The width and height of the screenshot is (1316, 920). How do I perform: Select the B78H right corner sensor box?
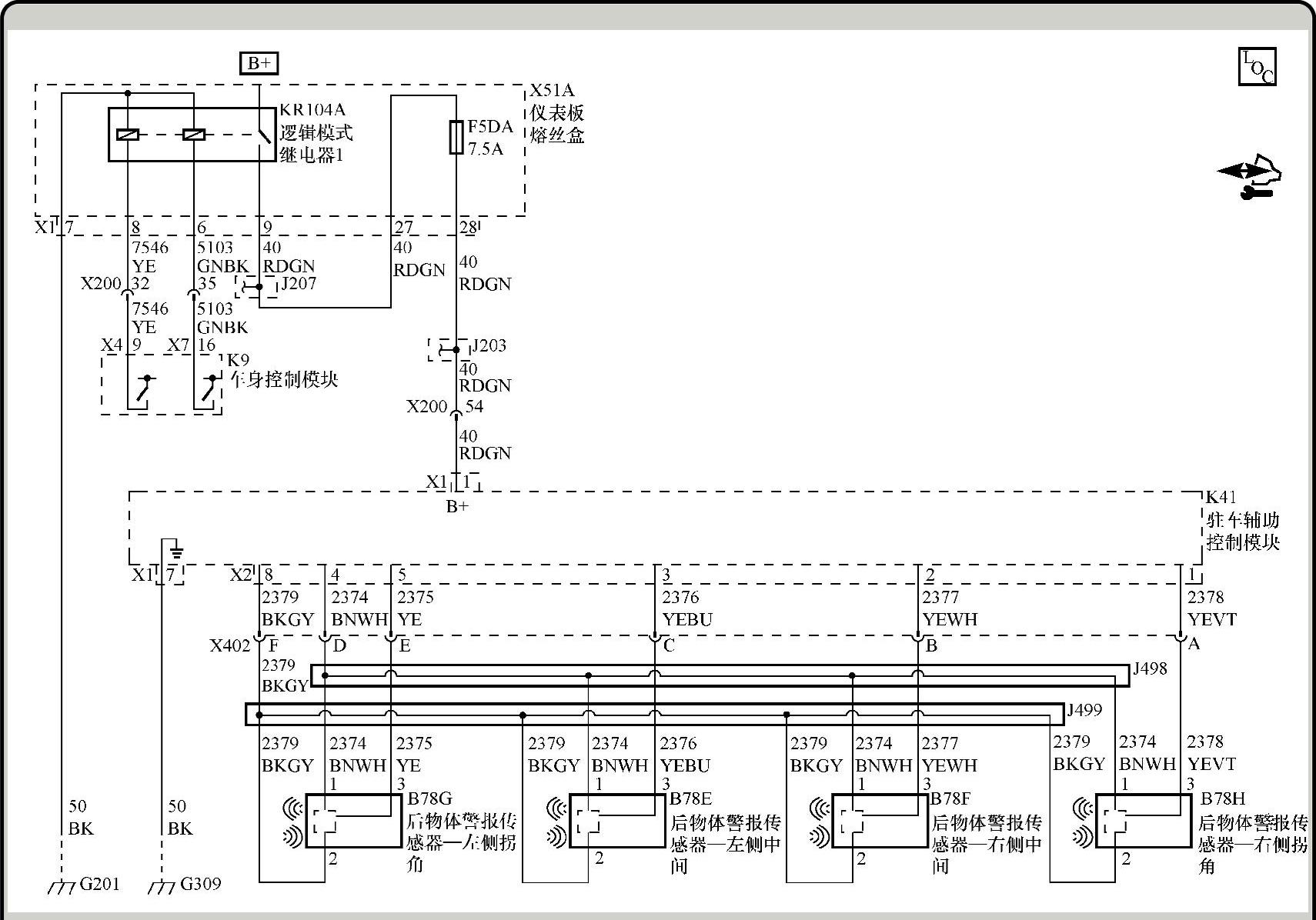click(1143, 821)
